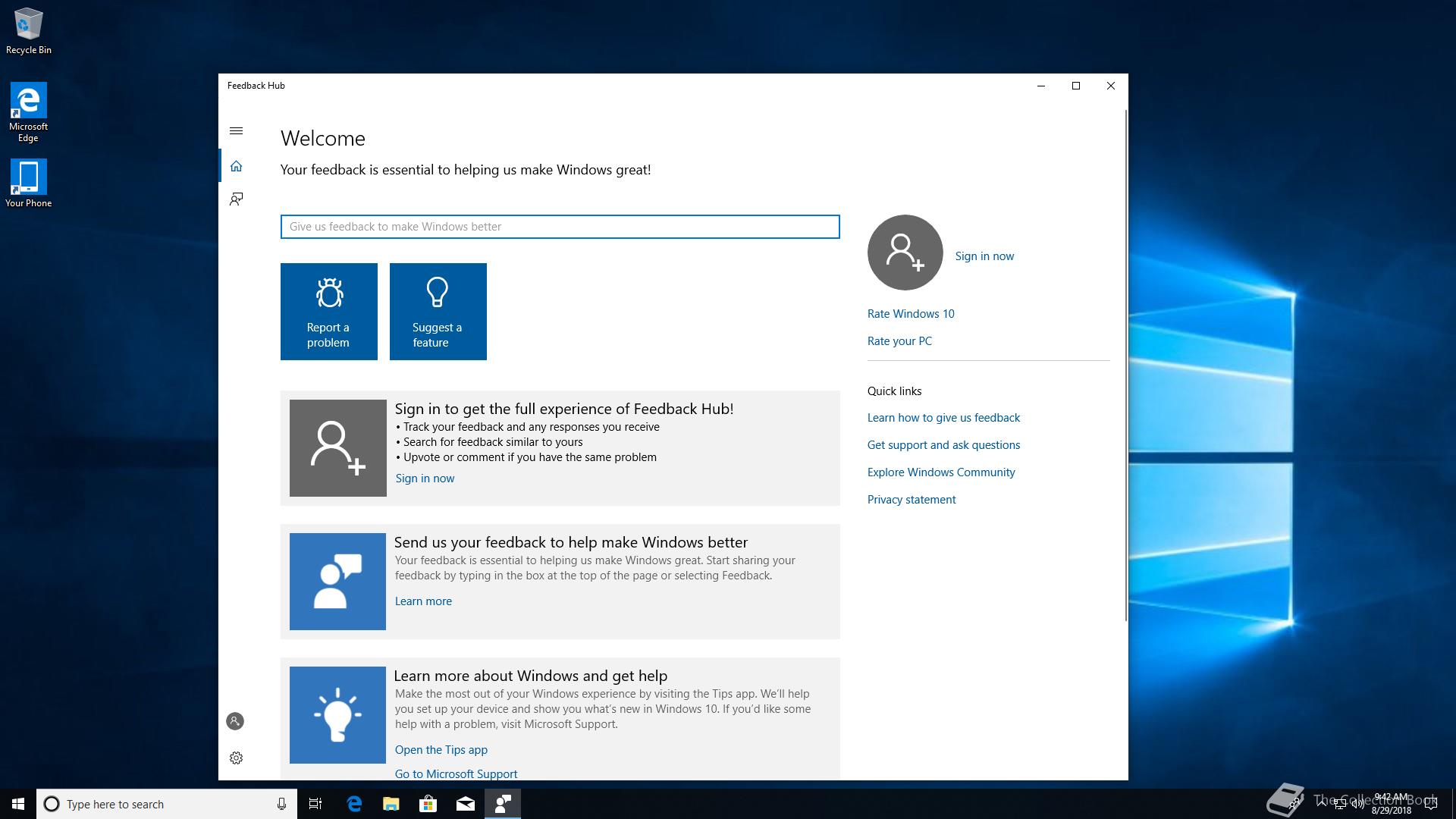This screenshot has height=819, width=1456.
Task: Open File Explorer from taskbar
Action: click(x=391, y=804)
